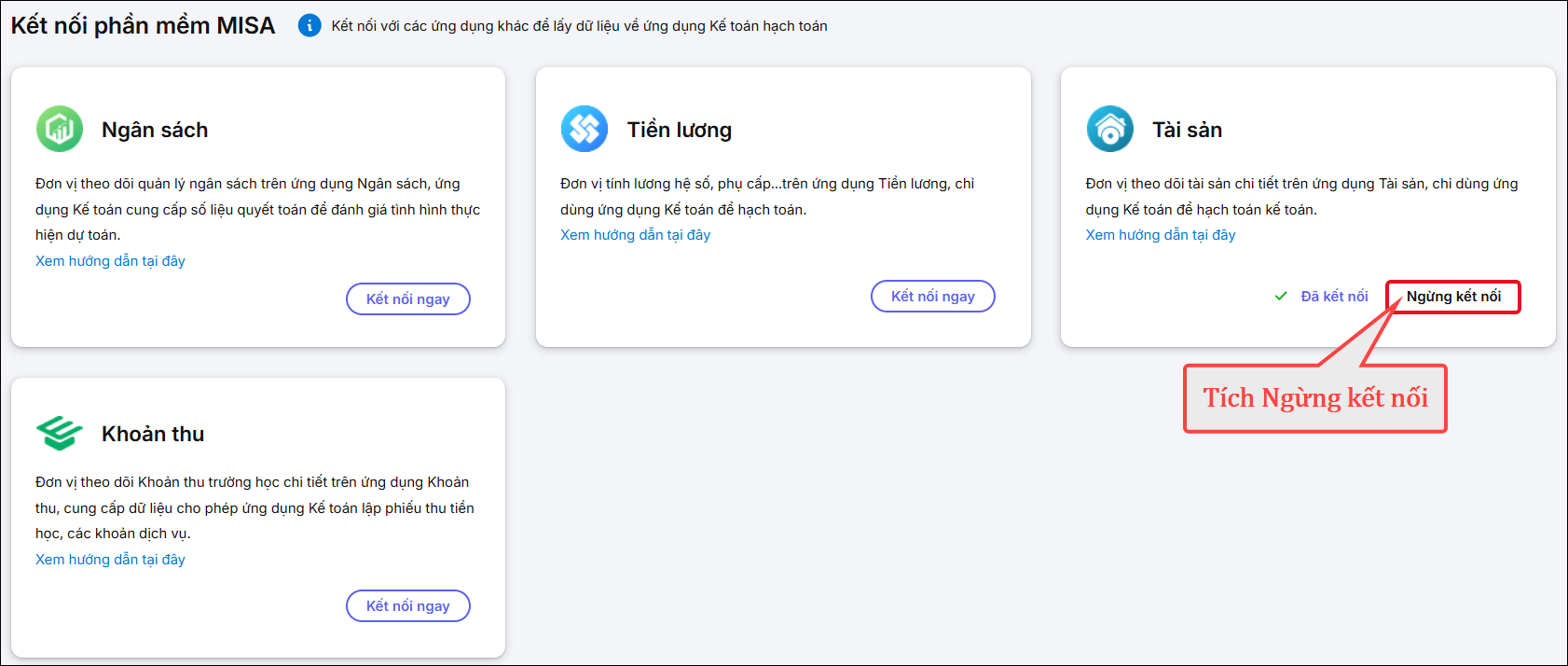Click the Khoản thu app icon

[x=60, y=433]
